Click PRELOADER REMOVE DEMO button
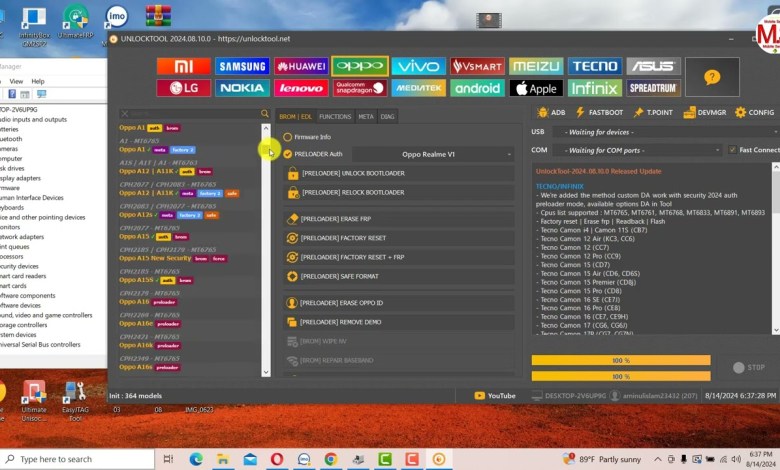 click(399, 322)
